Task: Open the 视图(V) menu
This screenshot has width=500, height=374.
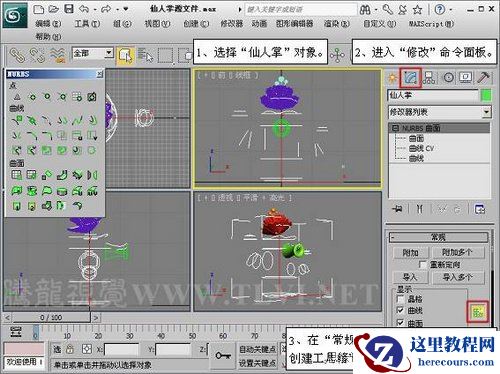Action: point(157,24)
